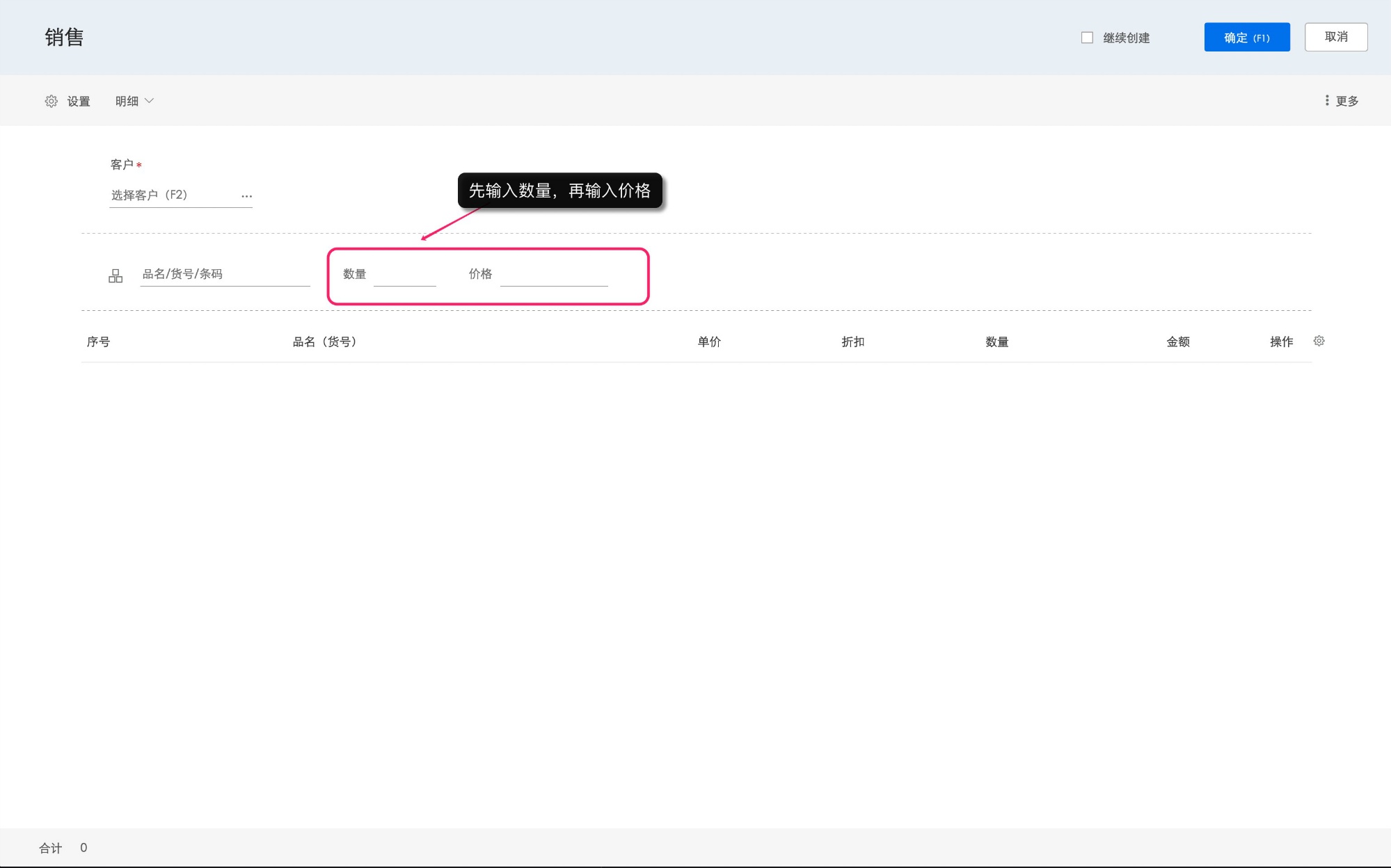The height and width of the screenshot is (868, 1391).
Task: Open the 设置 menu item
Action: (x=79, y=102)
